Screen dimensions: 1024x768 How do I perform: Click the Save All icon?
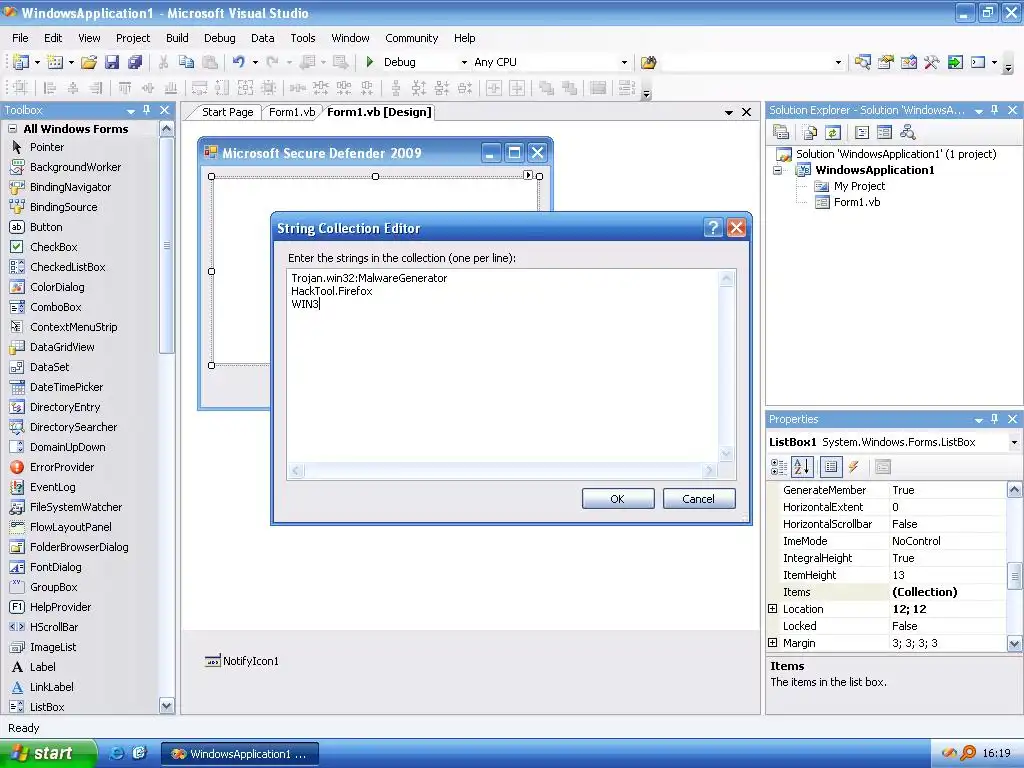click(135, 62)
